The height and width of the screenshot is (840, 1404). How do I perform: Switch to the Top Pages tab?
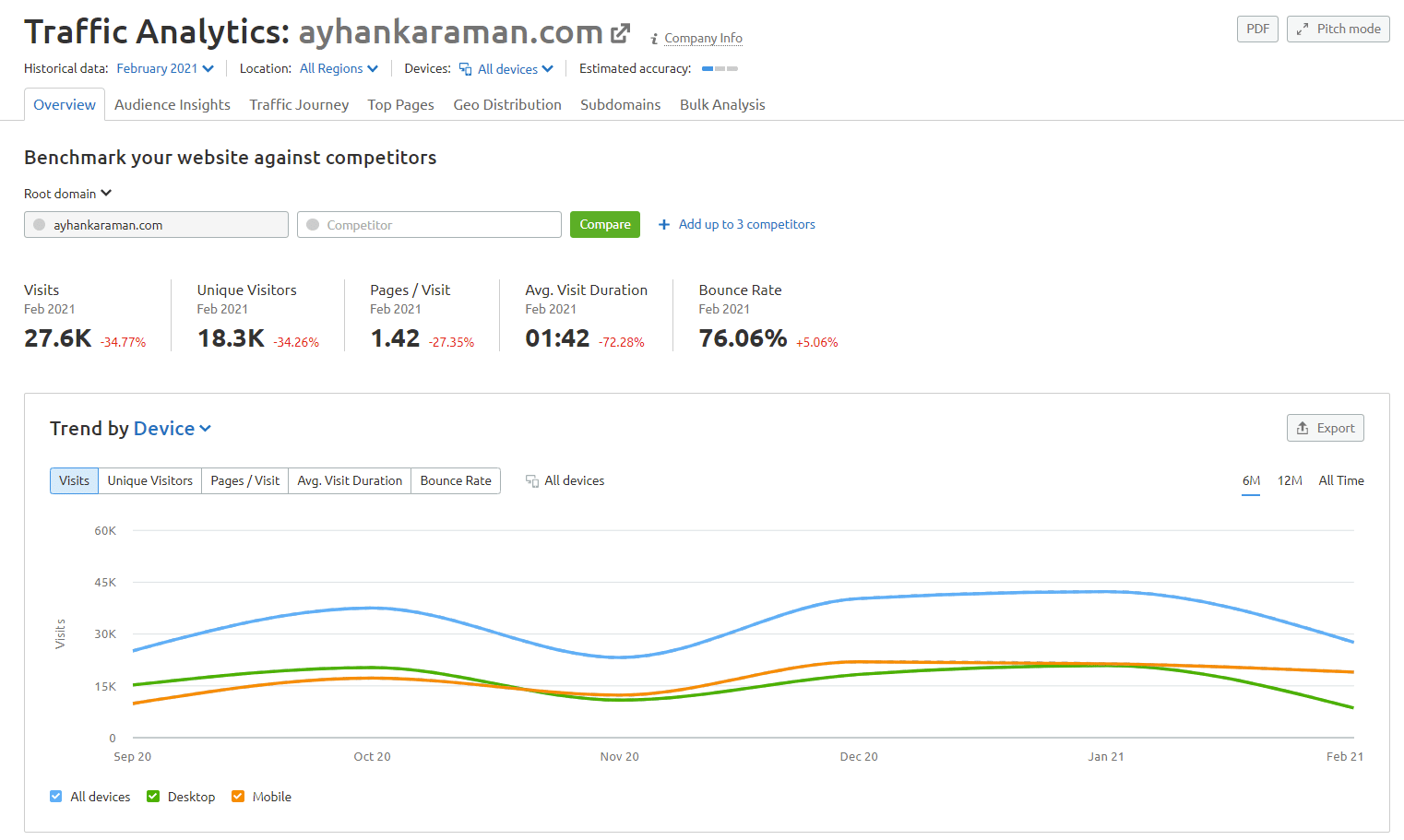[x=401, y=105]
